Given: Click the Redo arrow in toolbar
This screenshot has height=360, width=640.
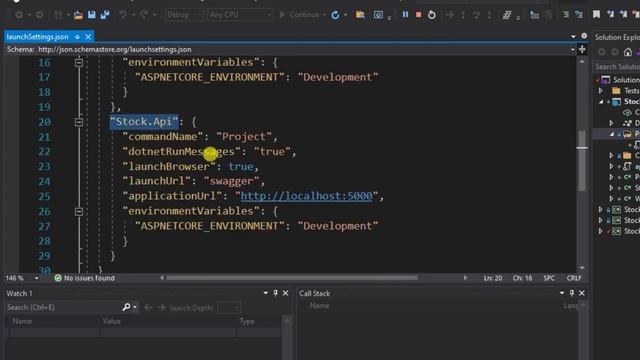Looking at the screenshot, I should 144,15.
